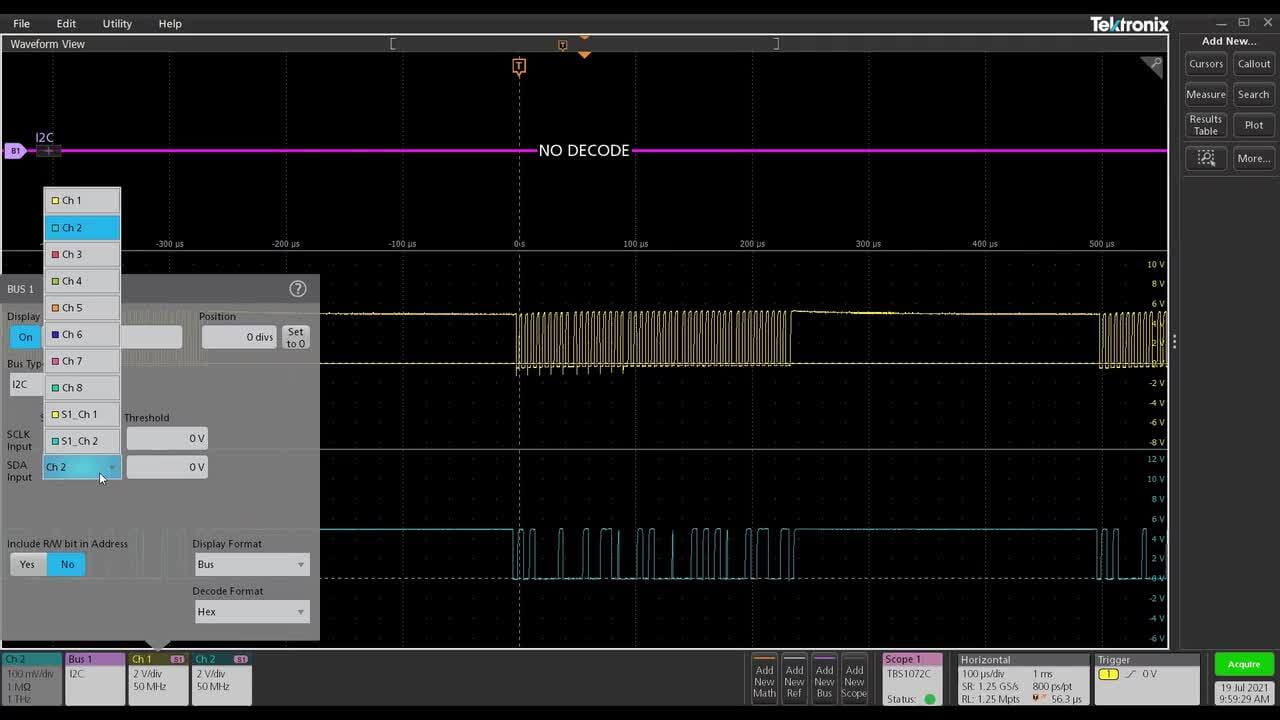
Task: Click the green Acquire button
Action: point(1244,664)
